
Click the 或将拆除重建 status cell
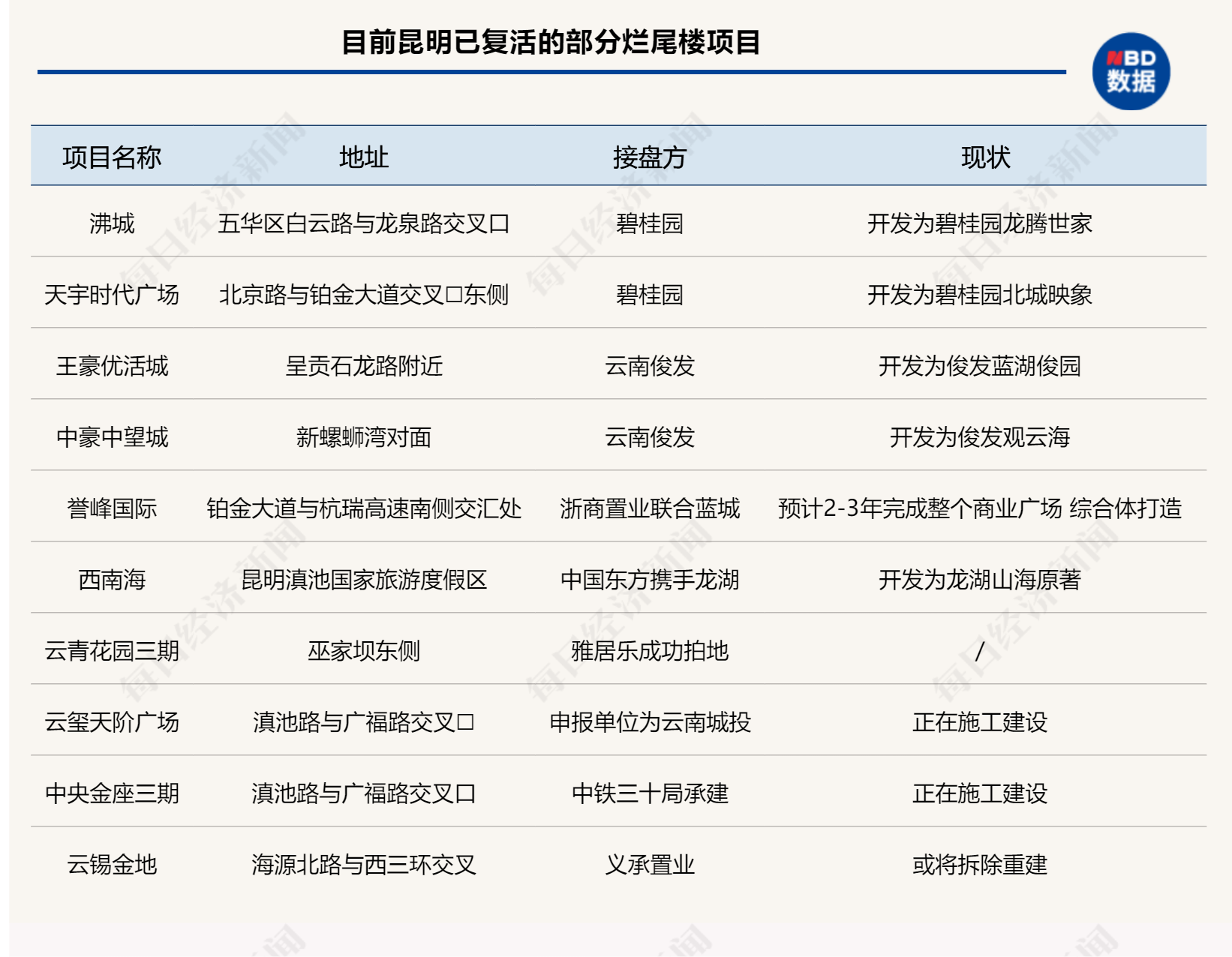coord(979,865)
